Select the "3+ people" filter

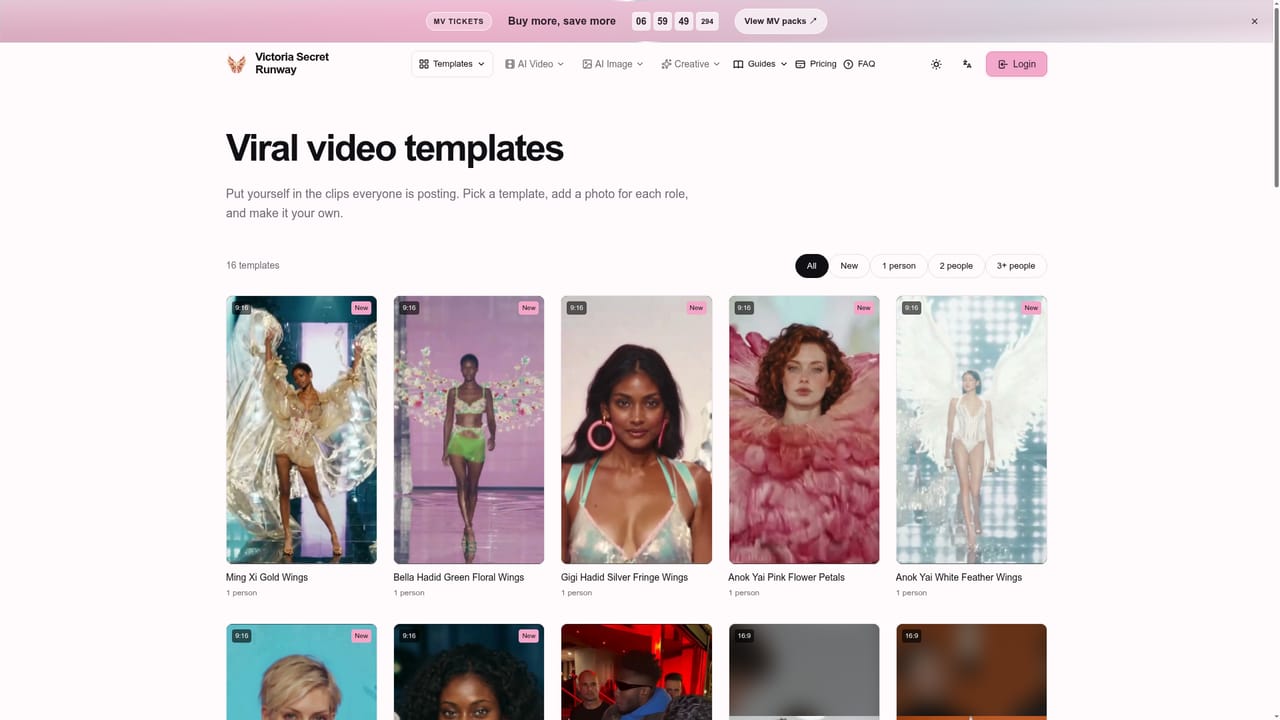pyautogui.click(x=1016, y=266)
